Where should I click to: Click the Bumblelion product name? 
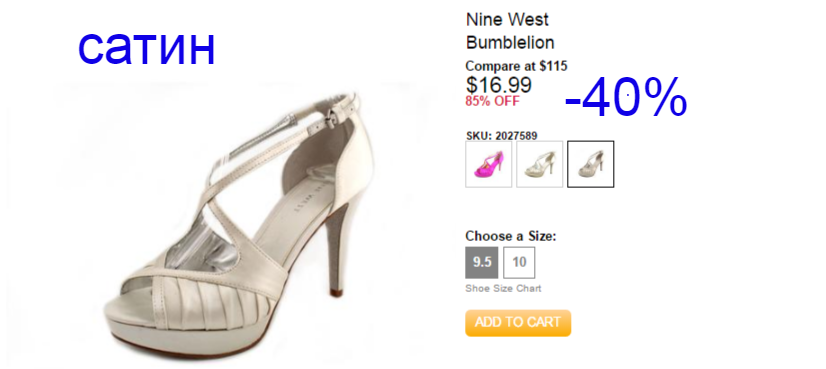pyautogui.click(x=510, y=43)
